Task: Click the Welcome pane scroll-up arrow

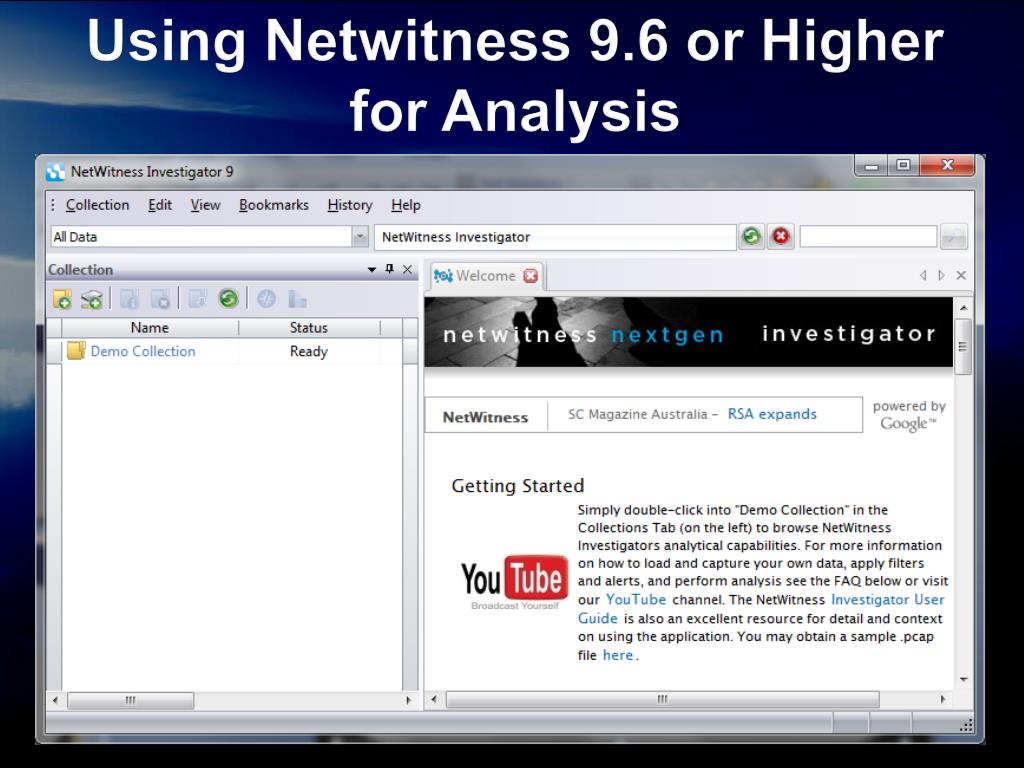Action: click(963, 307)
